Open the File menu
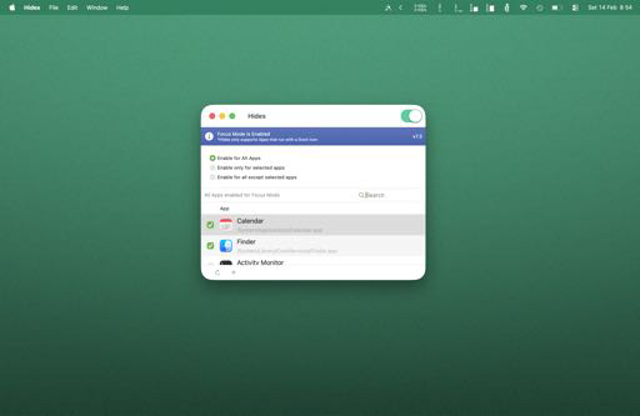The height and width of the screenshot is (416, 640). pos(53,7)
